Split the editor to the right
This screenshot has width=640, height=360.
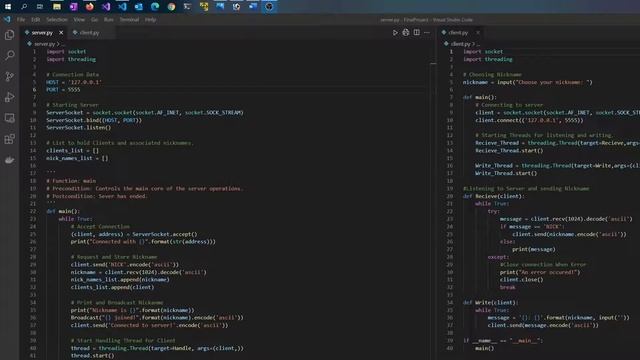416,33
